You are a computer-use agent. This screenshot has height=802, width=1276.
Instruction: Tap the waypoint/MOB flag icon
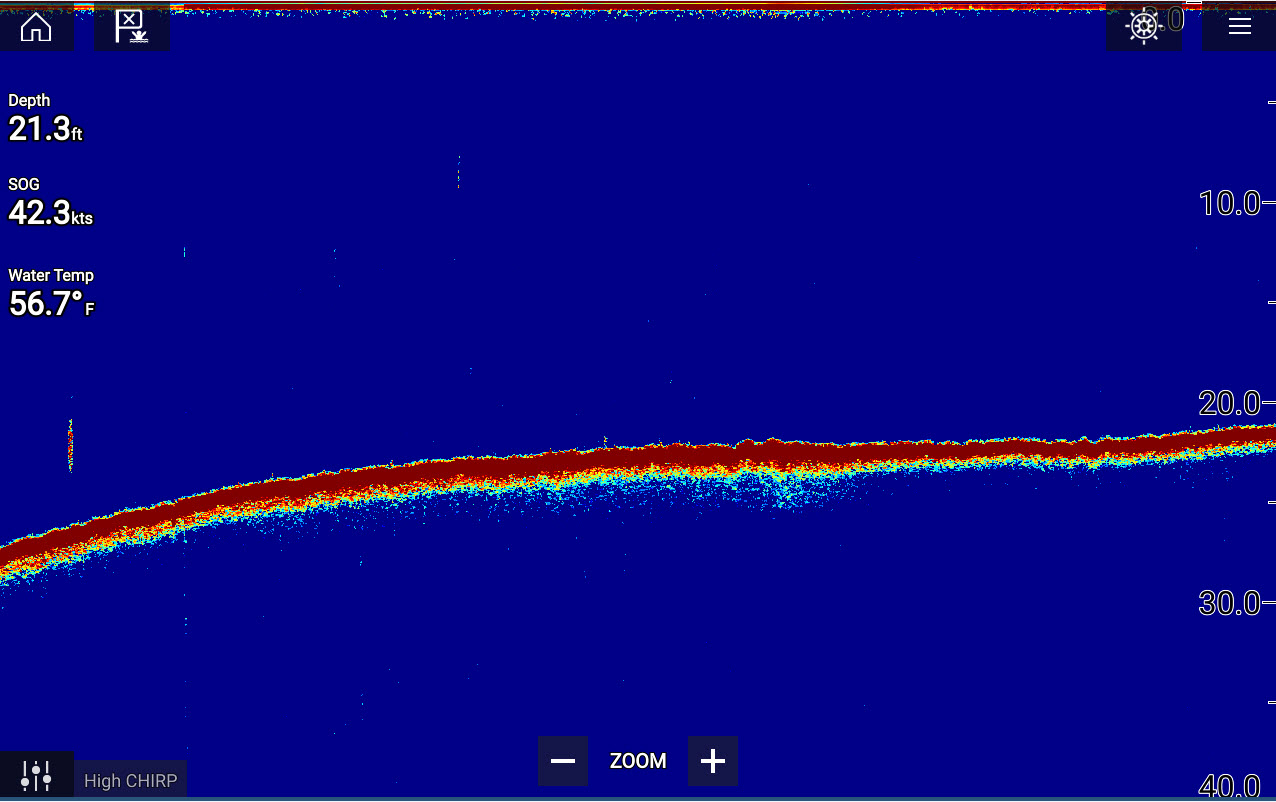(131, 27)
